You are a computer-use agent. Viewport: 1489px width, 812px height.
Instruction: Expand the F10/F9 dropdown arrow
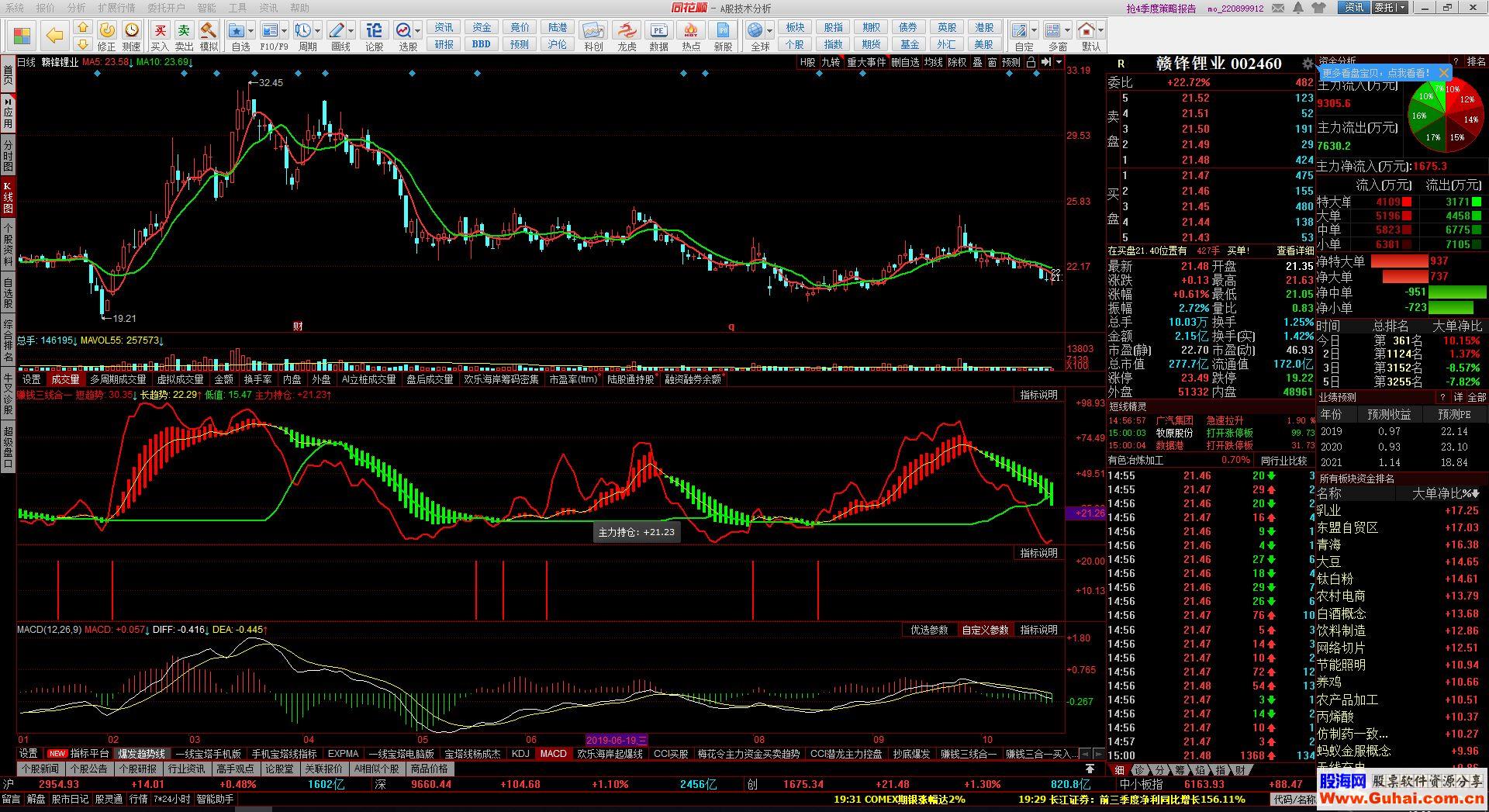coord(285,31)
